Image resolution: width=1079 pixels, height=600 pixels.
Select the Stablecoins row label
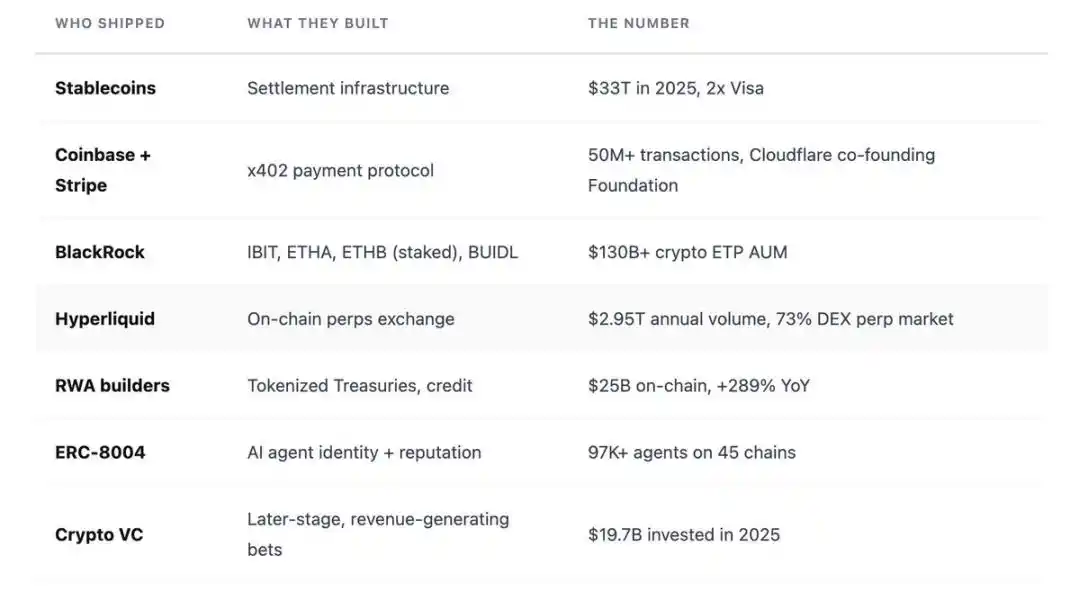105,88
